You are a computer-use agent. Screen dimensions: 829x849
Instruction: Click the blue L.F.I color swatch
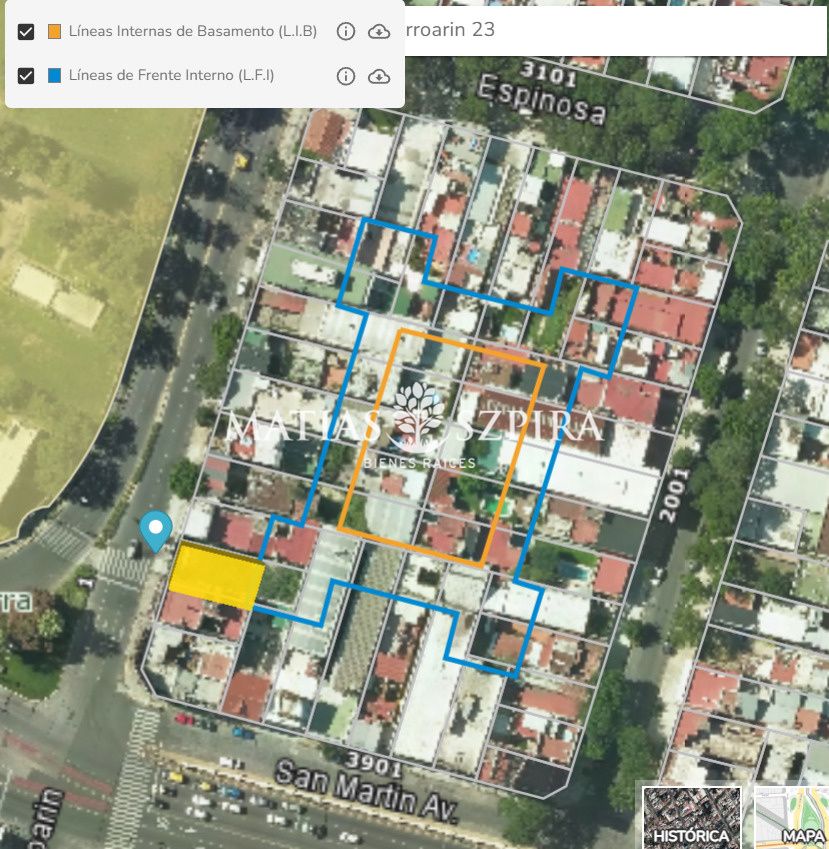[54, 76]
